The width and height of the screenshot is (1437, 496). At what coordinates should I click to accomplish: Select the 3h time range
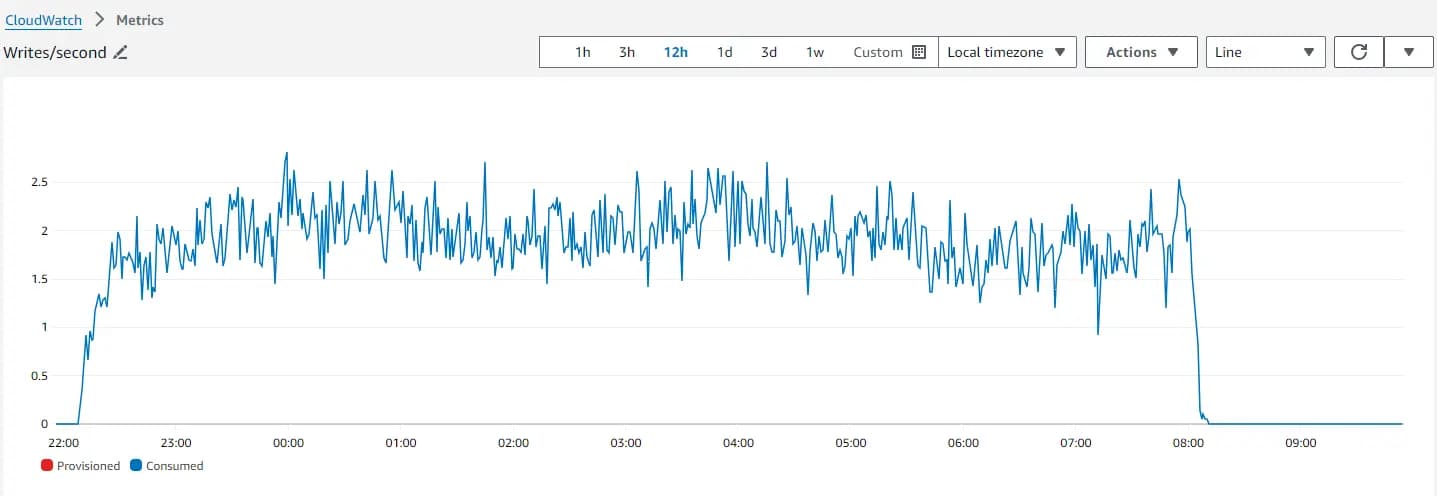point(627,52)
